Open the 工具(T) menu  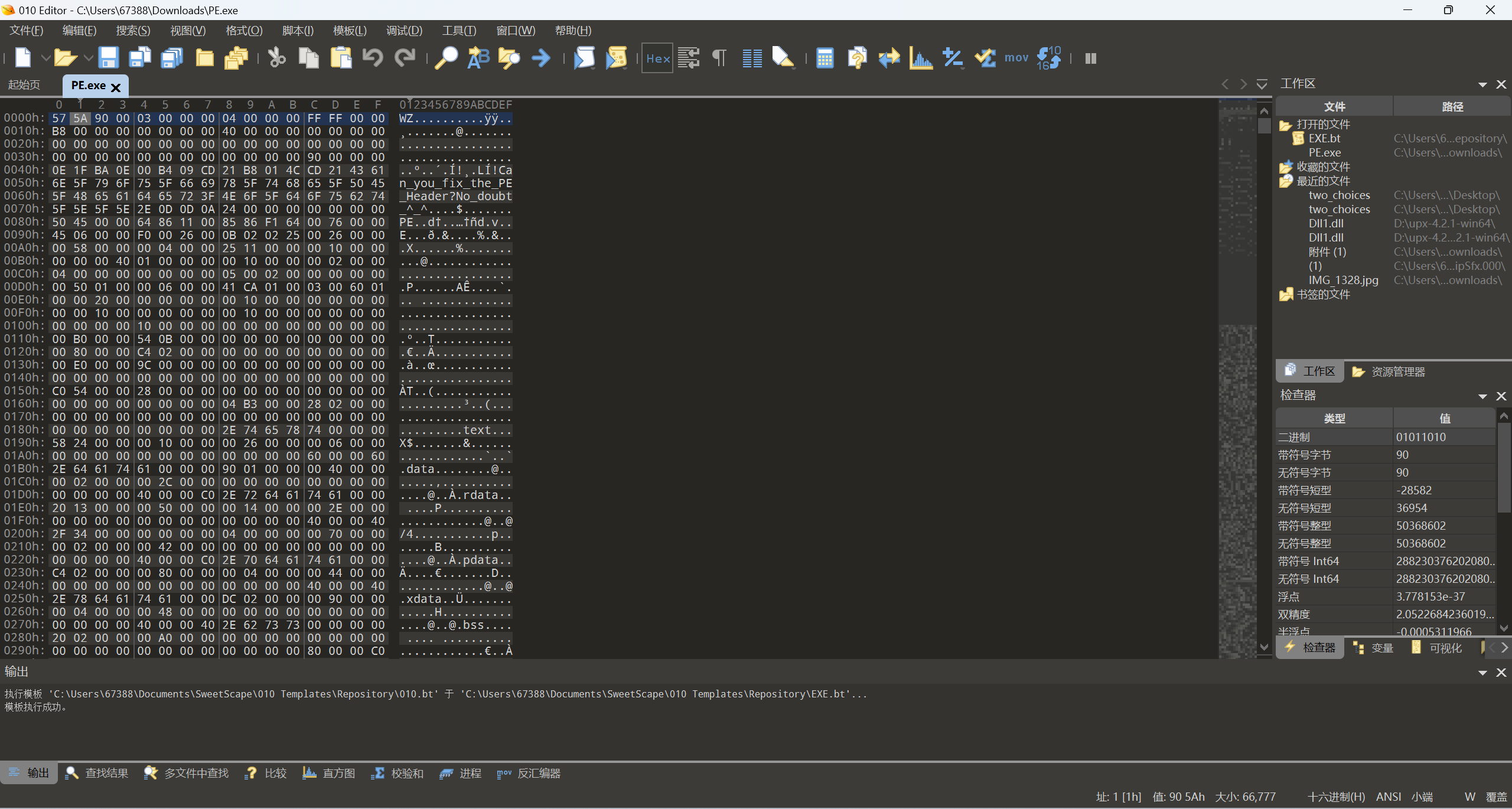(459, 31)
